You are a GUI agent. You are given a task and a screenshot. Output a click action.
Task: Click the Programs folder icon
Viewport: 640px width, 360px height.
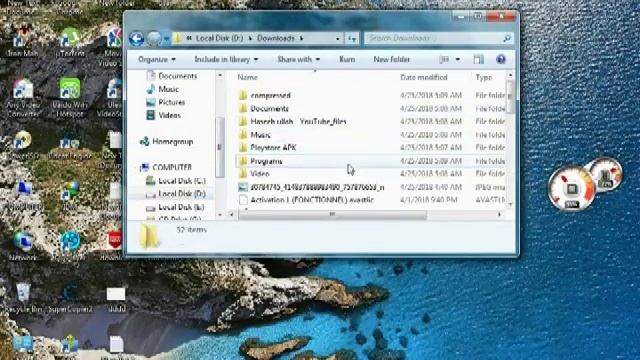[x=243, y=161]
